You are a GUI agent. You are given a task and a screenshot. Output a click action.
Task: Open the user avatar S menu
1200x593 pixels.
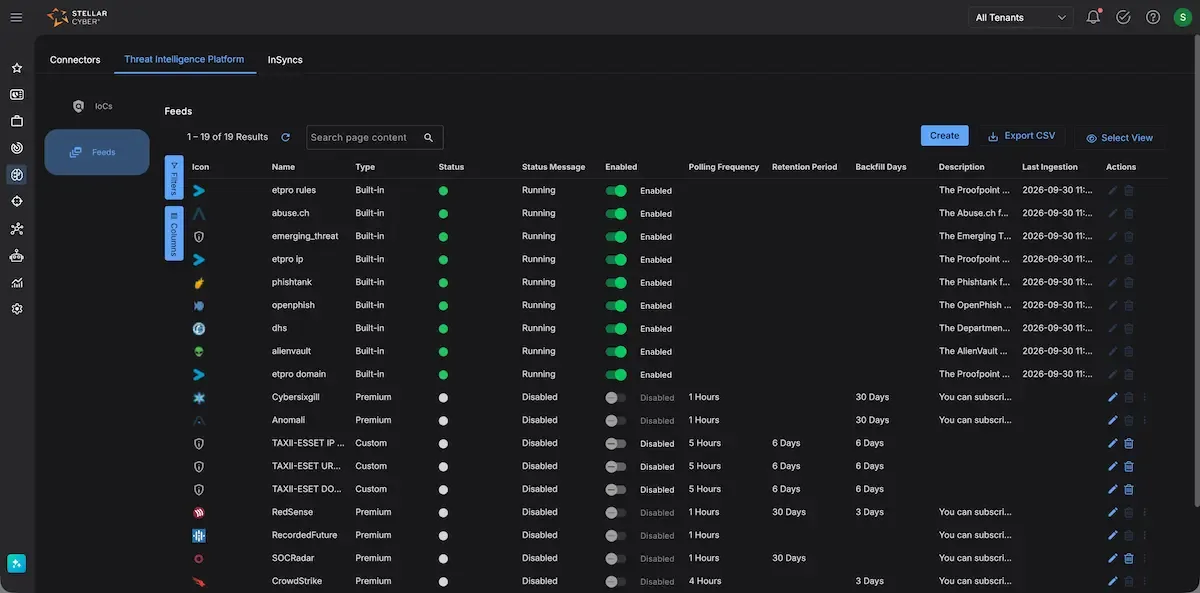[1183, 17]
